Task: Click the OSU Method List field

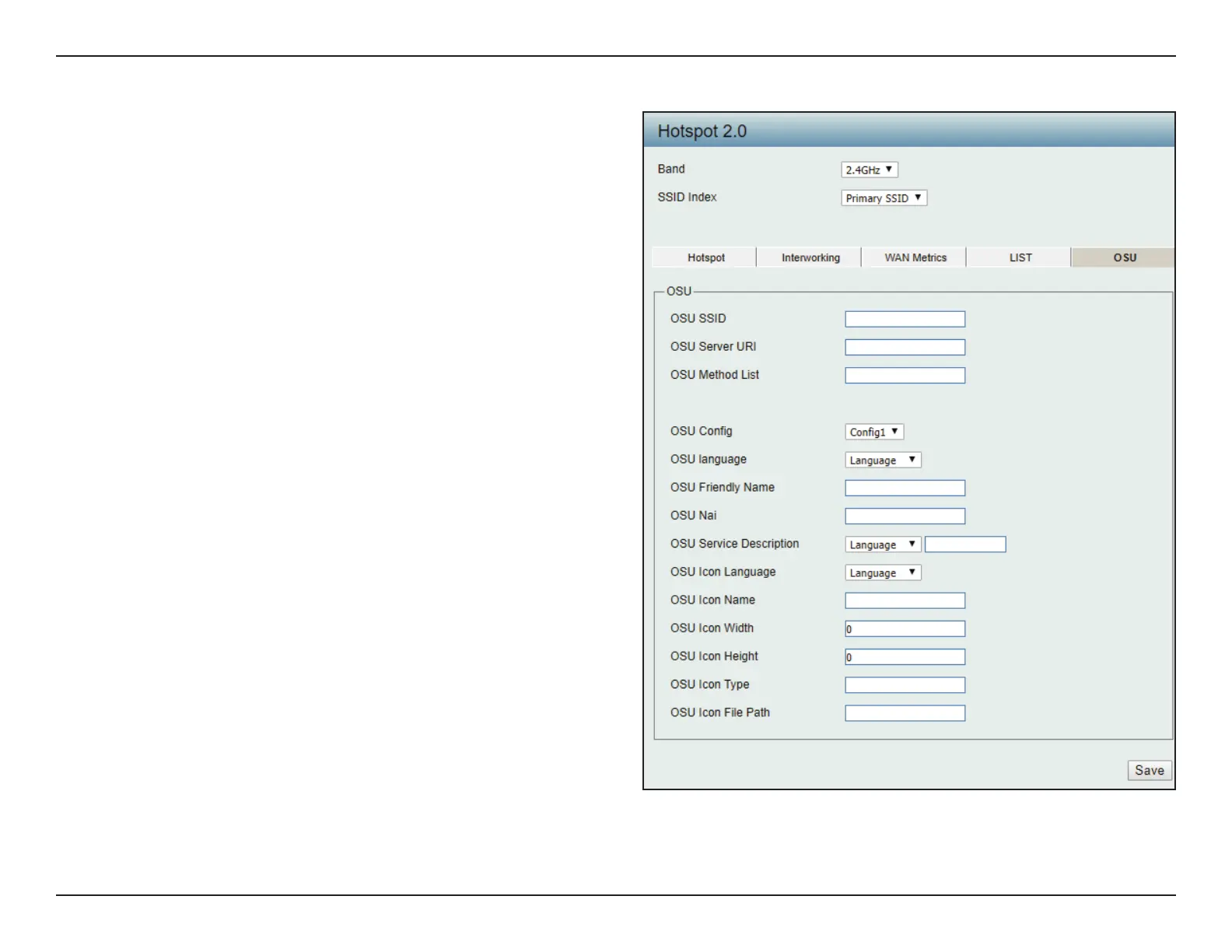Action: [x=905, y=376]
